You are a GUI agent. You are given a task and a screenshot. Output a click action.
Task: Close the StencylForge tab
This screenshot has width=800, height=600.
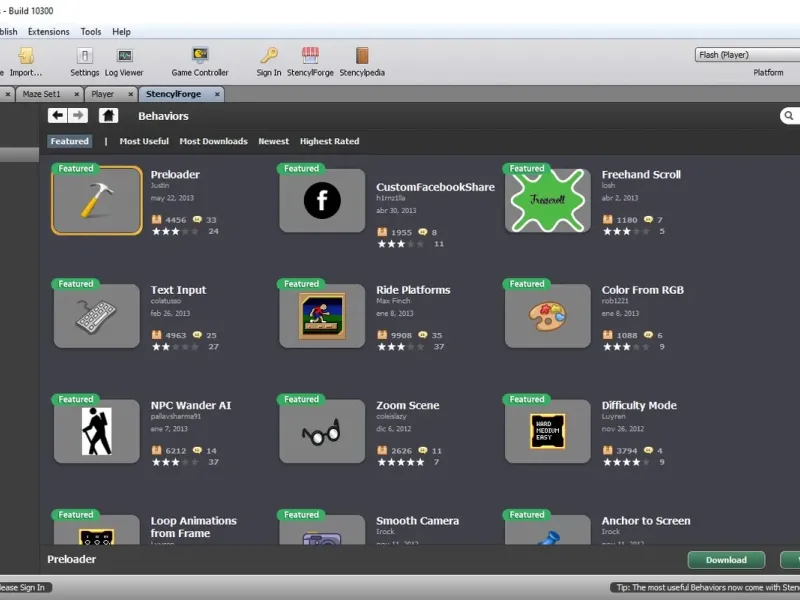pyautogui.click(x=217, y=94)
